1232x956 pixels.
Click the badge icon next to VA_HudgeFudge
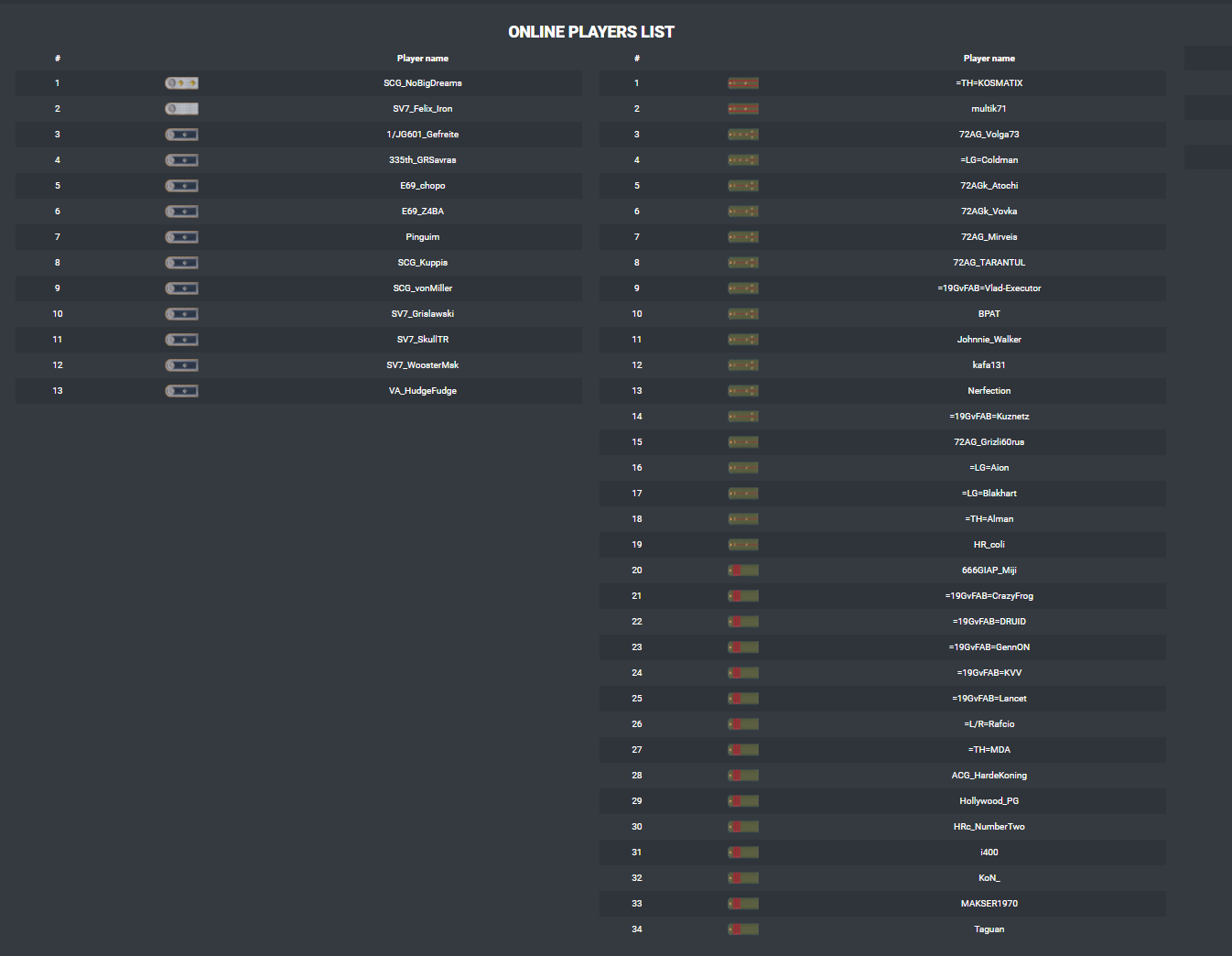[181, 391]
